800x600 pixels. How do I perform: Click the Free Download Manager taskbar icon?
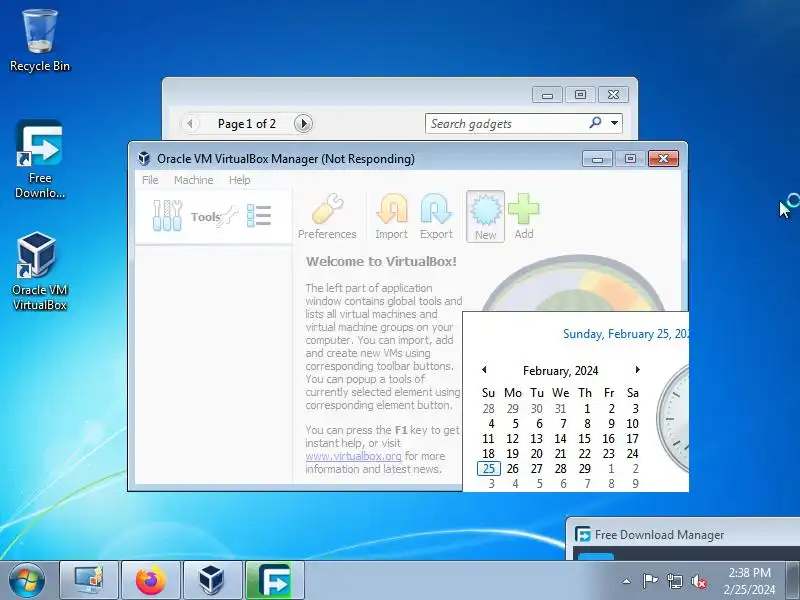click(x=274, y=580)
